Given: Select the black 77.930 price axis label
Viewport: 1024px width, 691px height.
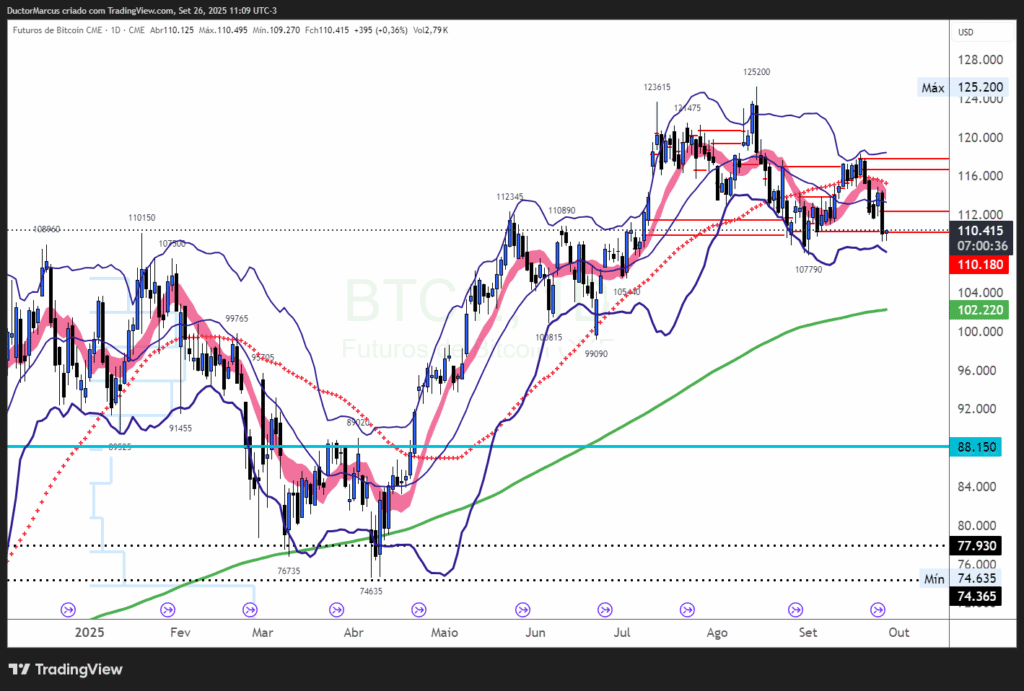Looking at the screenshot, I should point(980,546).
